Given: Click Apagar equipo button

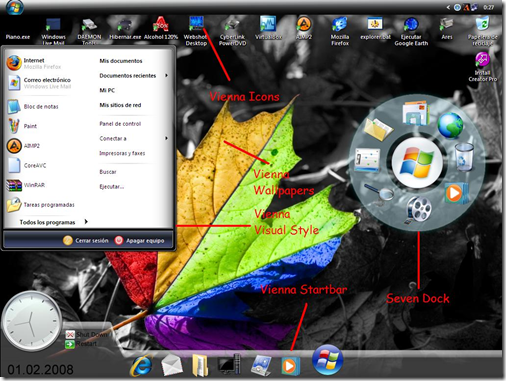Looking at the screenshot, I should [139, 240].
